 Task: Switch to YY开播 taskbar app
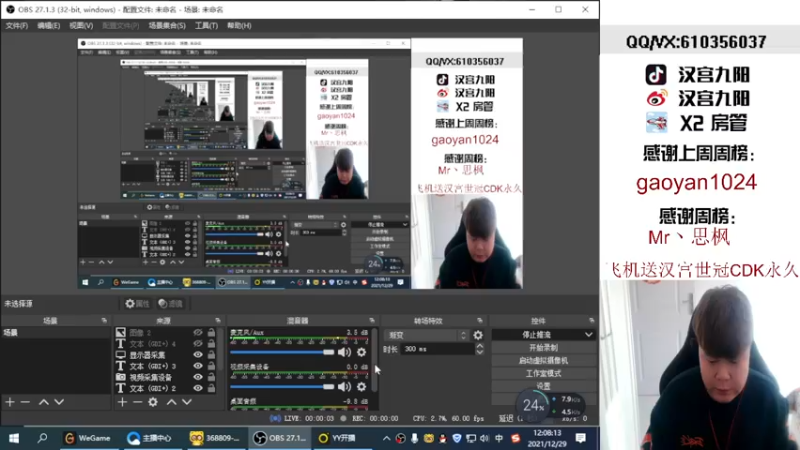click(x=337, y=438)
